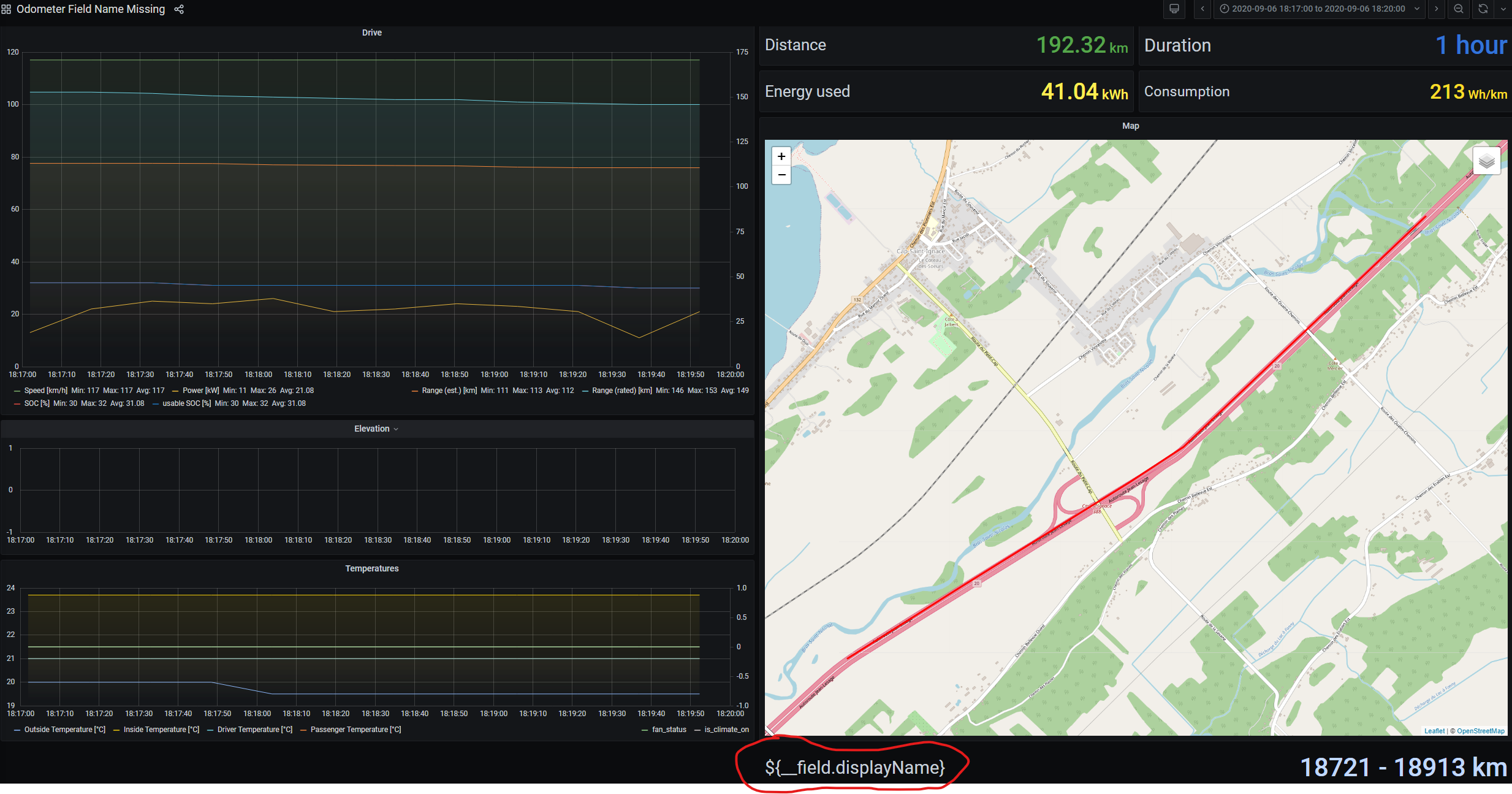Image resolution: width=1512 pixels, height=794 pixels.
Task: Shift time range back with left arrow
Action: (x=1202, y=9)
